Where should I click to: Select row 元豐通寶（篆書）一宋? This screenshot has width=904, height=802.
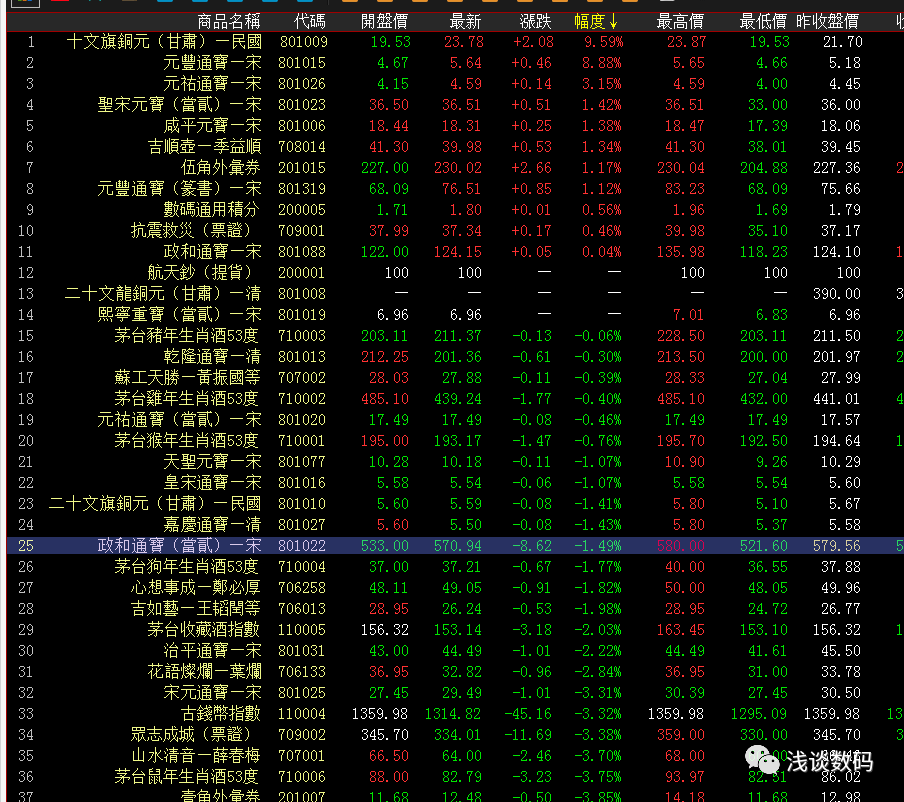[455, 189]
